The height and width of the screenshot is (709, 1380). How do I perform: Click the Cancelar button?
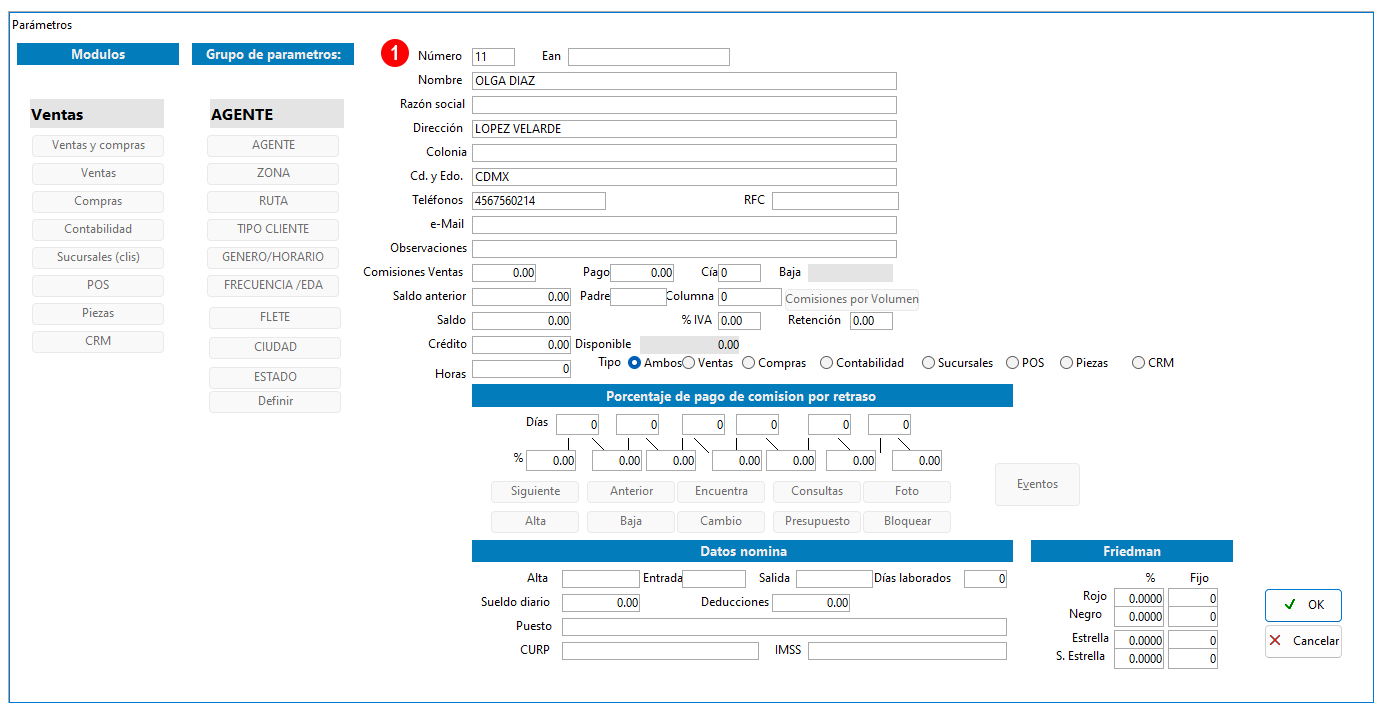pos(1303,641)
